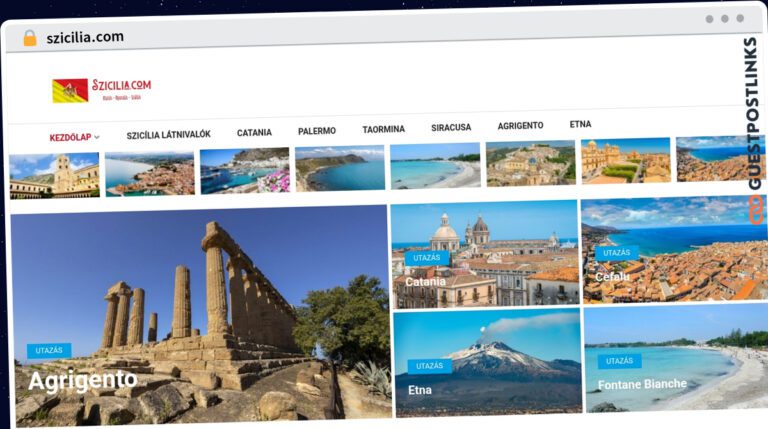The width and height of the screenshot is (768, 429).
Task: Click the Utazás tag on Catania card
Action: (427, 258)
